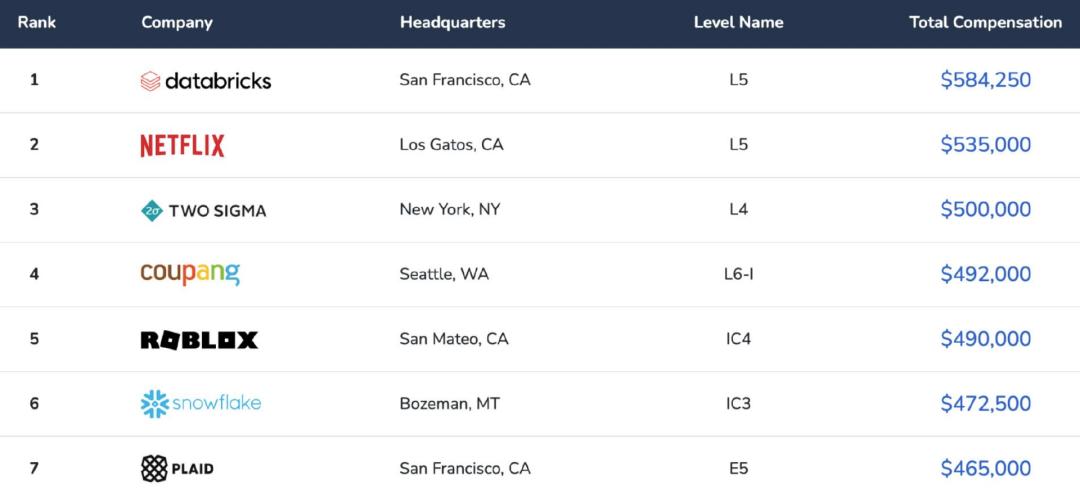Select the Snowflake logo

(x=200, y=404)
